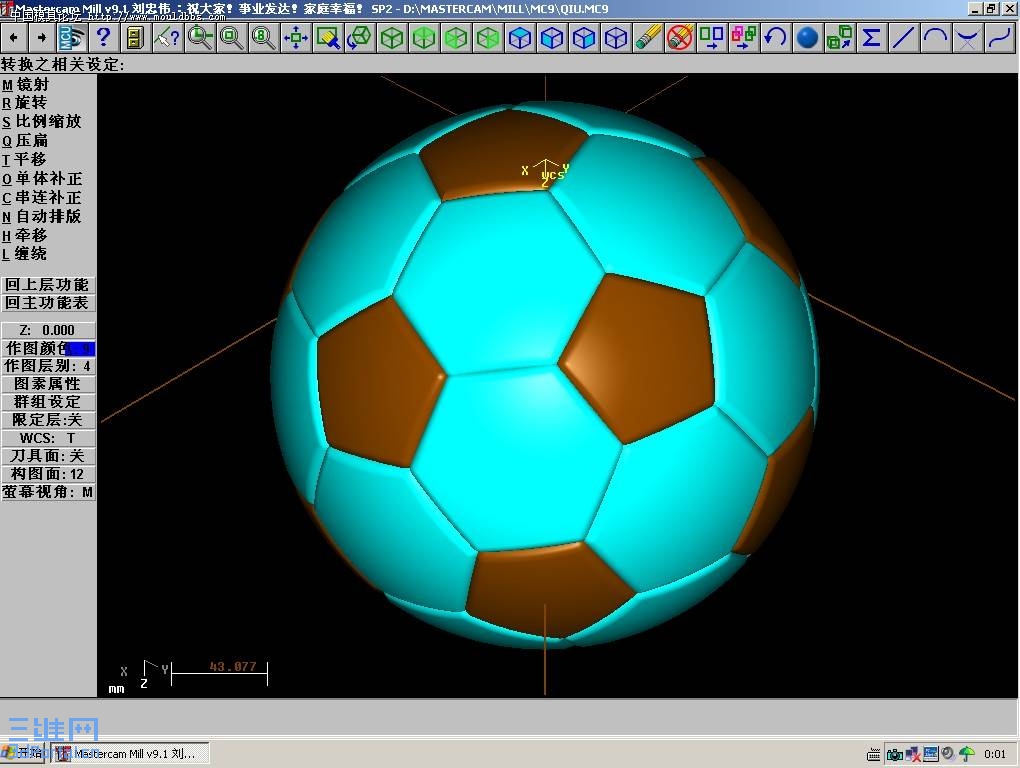
Task: Select the green isometric Gview cube
Action: pos(392,38)
